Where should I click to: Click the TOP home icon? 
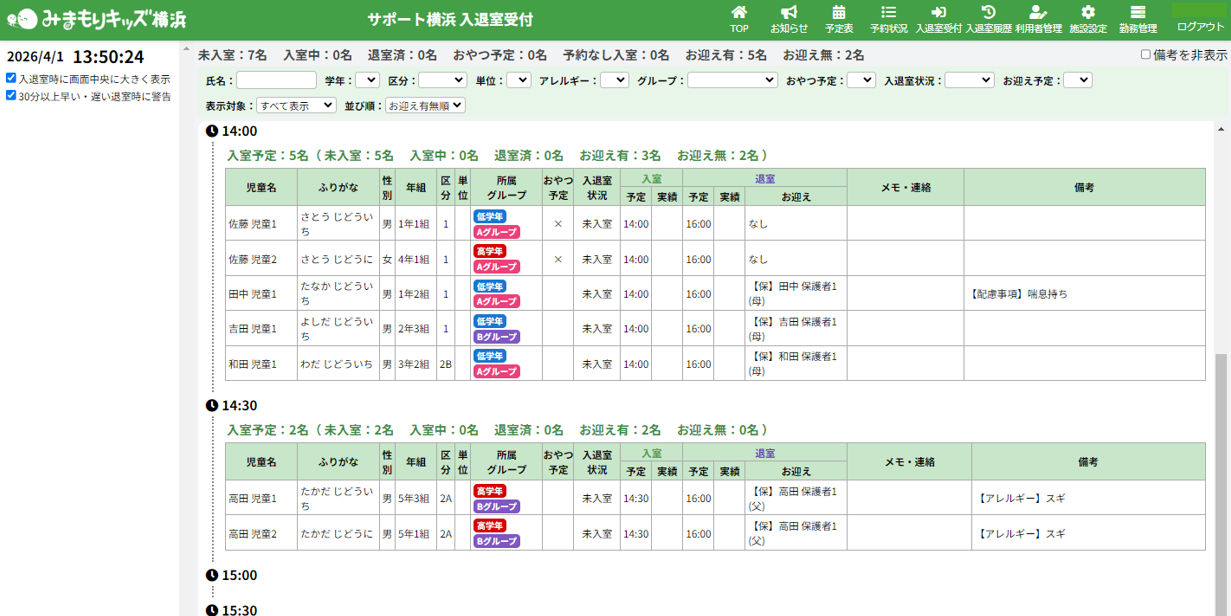tap(739, 13)
